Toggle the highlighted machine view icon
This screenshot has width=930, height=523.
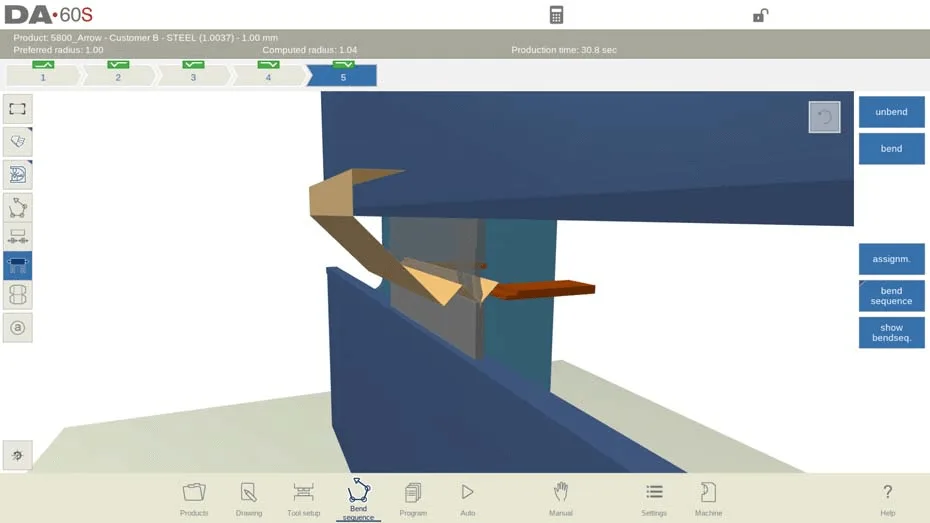coord(18,265)
